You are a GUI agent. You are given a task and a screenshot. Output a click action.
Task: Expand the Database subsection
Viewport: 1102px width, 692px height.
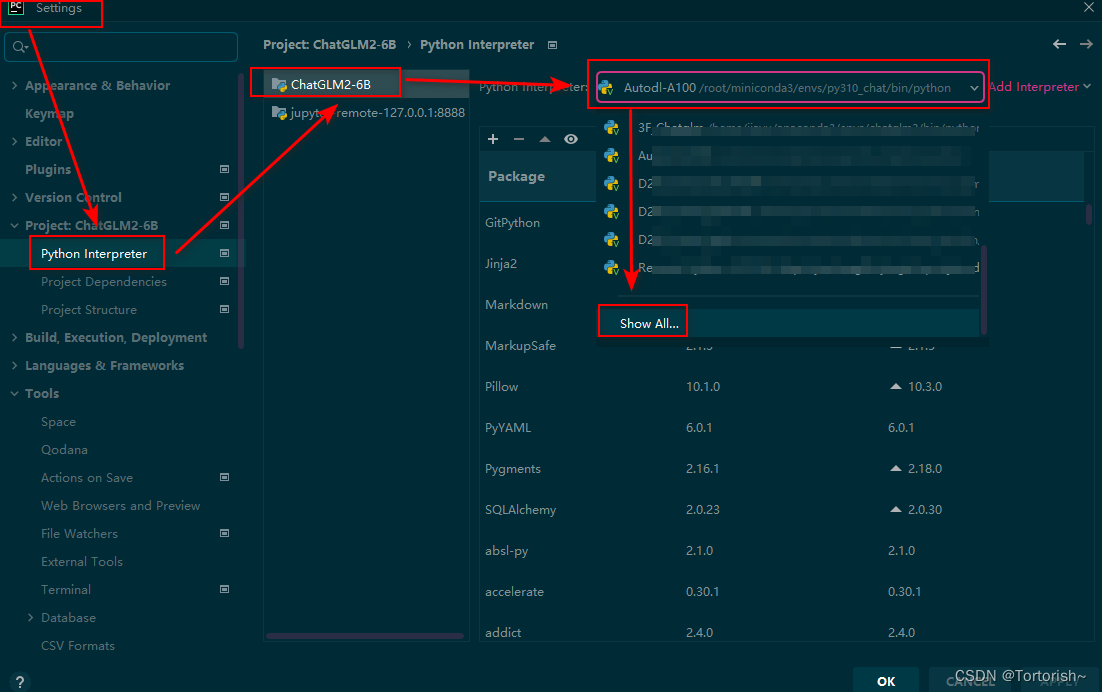pos(30,618)
